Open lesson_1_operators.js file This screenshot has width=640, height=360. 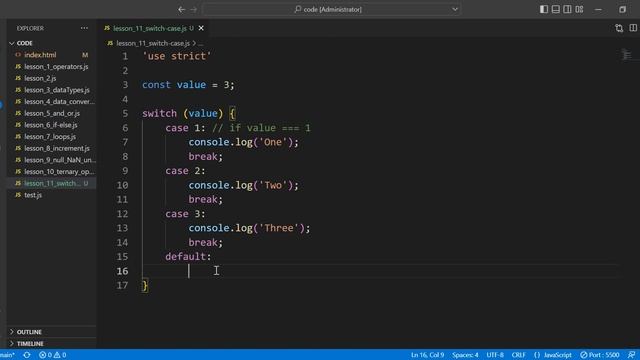(x=51, y=67)
